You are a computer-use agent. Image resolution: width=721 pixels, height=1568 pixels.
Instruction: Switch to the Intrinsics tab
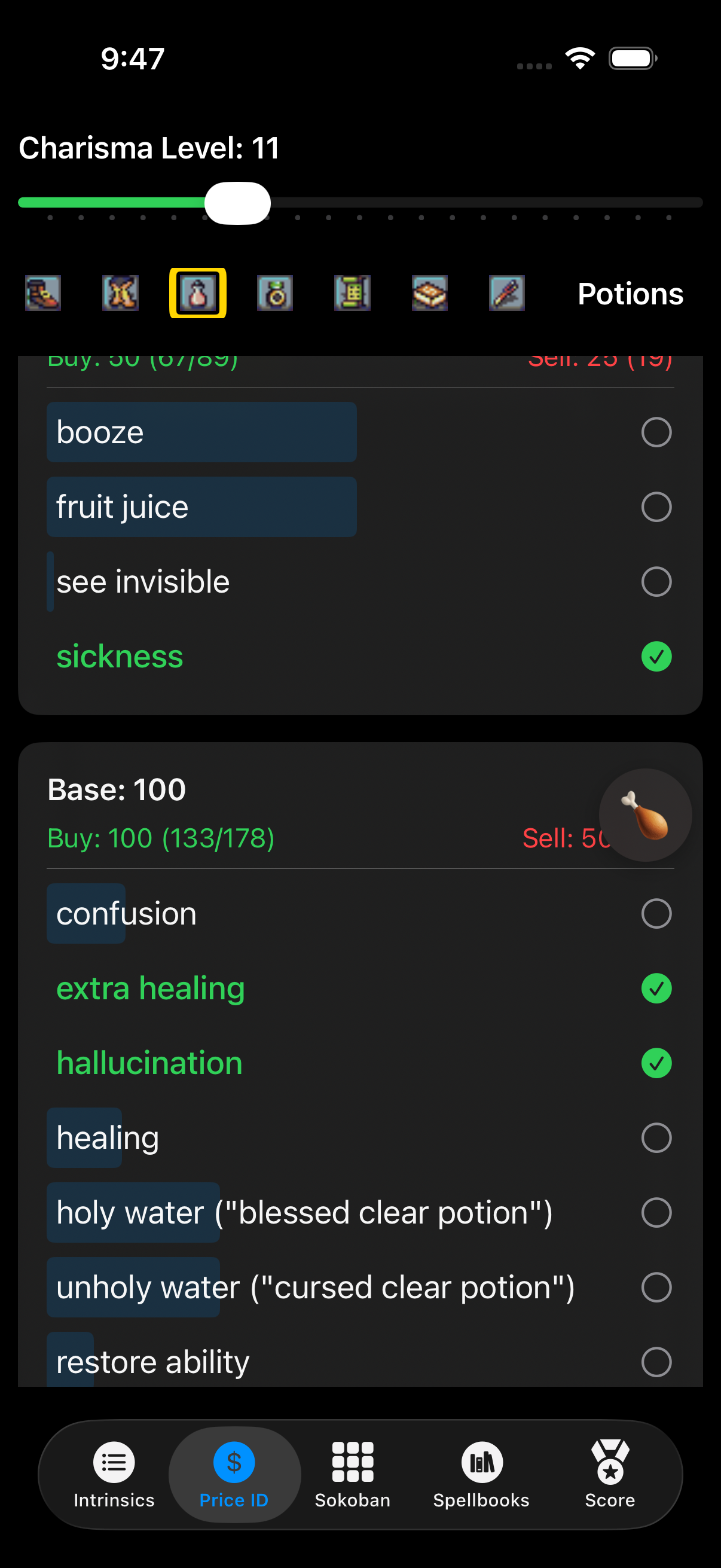114,1475
